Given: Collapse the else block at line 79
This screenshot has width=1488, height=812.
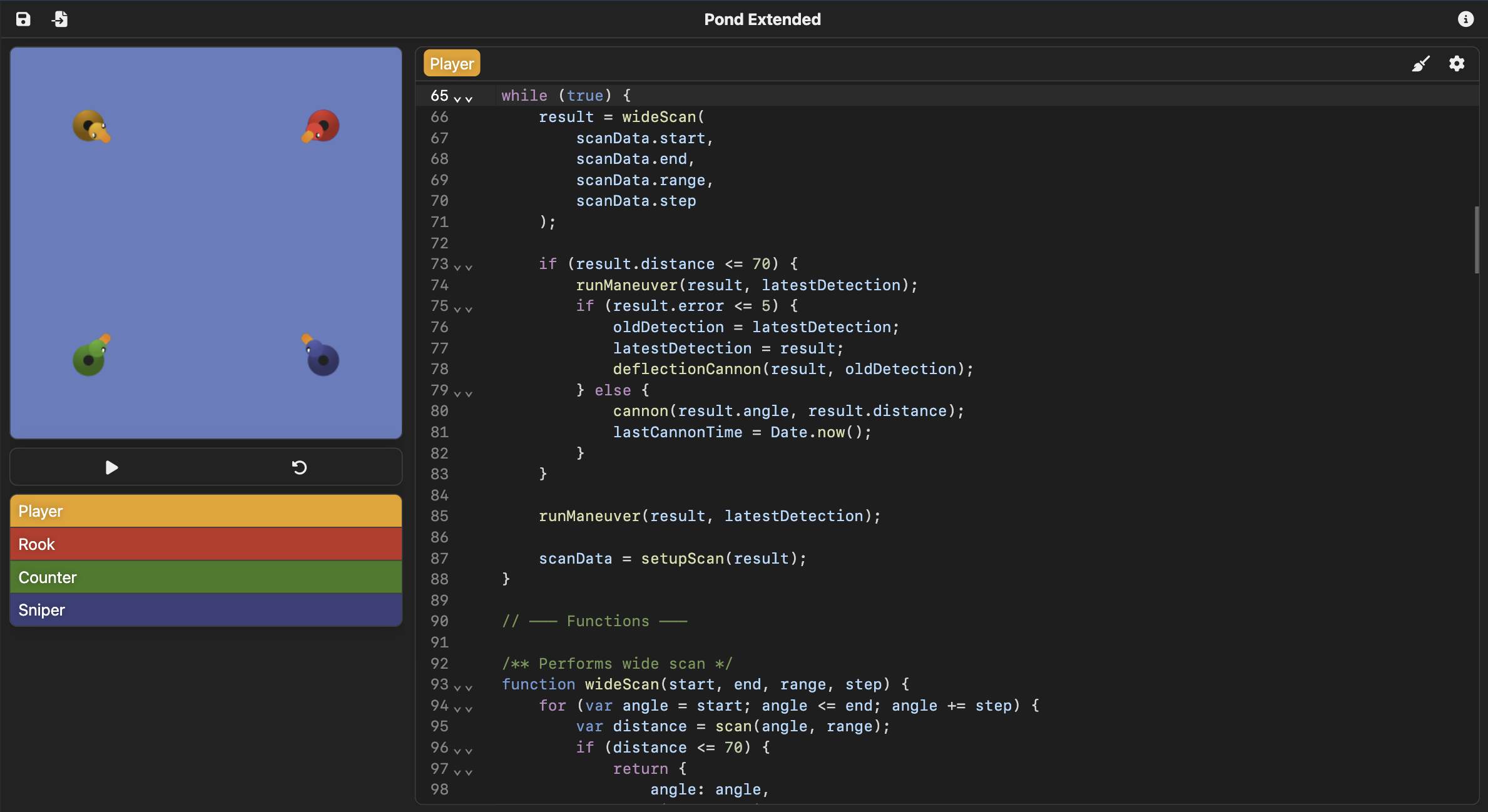Looking at the screenshot, I should pos(463,393).
